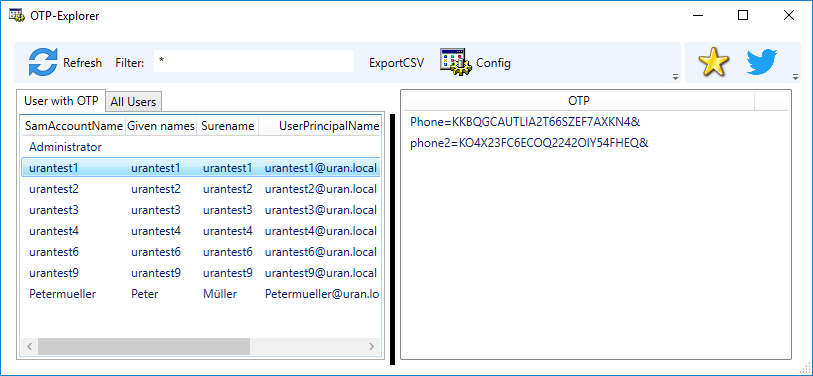
Task: Click the OTP column header
Action: click(579, 101)
